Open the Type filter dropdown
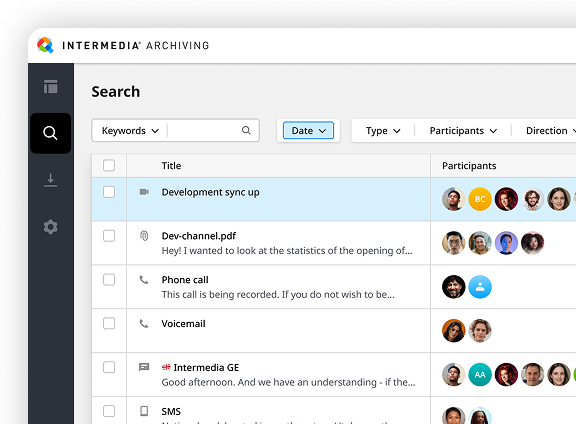The width and height of the screenshot is (576, 424). click(383, 131)
